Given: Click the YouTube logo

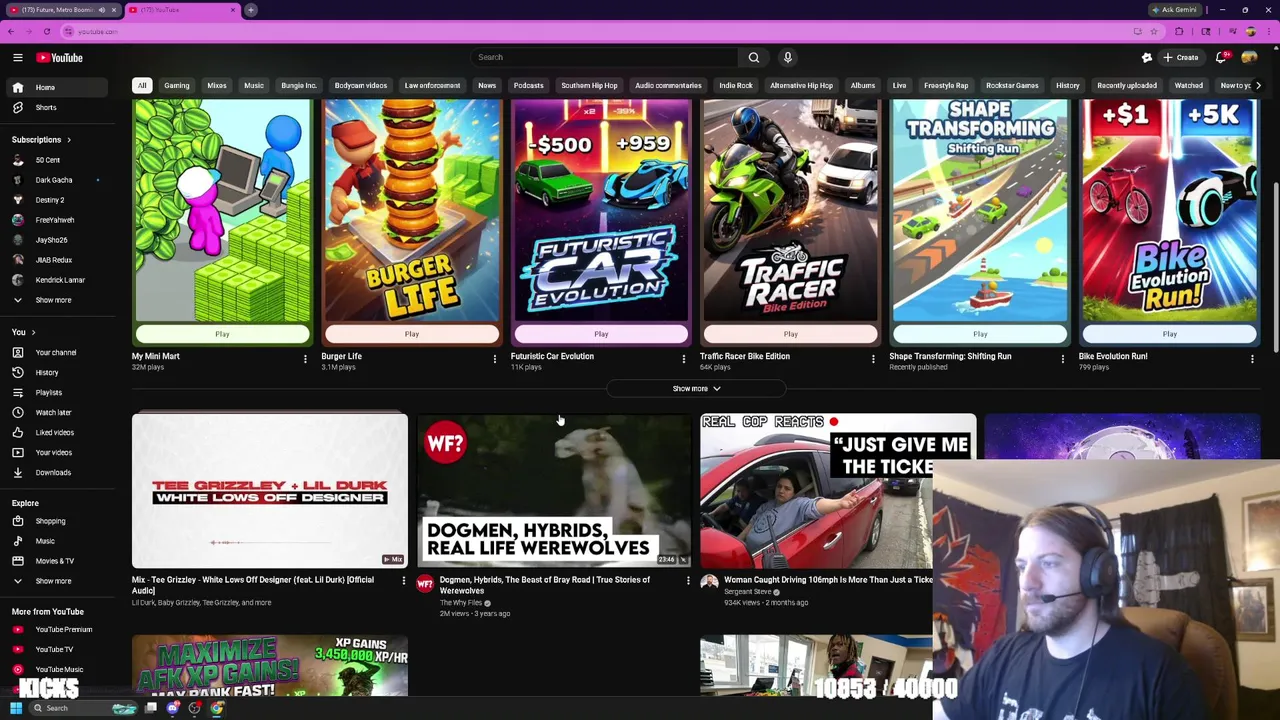Looking at the screenshot, I should point(59,57).
